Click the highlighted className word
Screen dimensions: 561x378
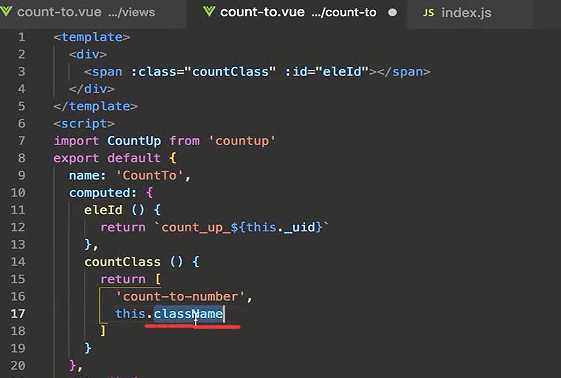[189, 314]
